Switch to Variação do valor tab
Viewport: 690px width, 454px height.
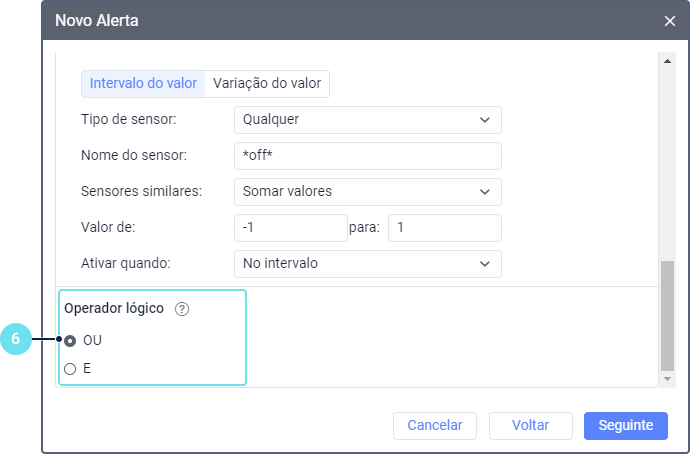coord(267,84)
